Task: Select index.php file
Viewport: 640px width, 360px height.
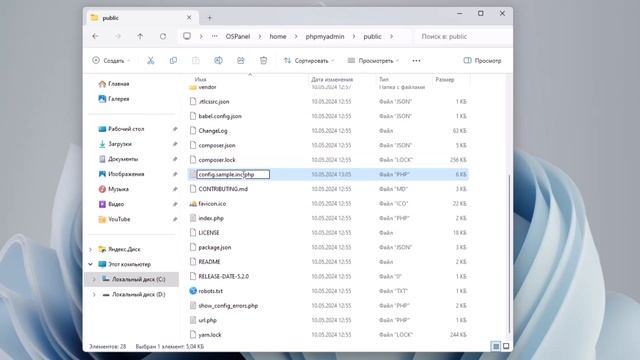Action: [x=211, y=218]
